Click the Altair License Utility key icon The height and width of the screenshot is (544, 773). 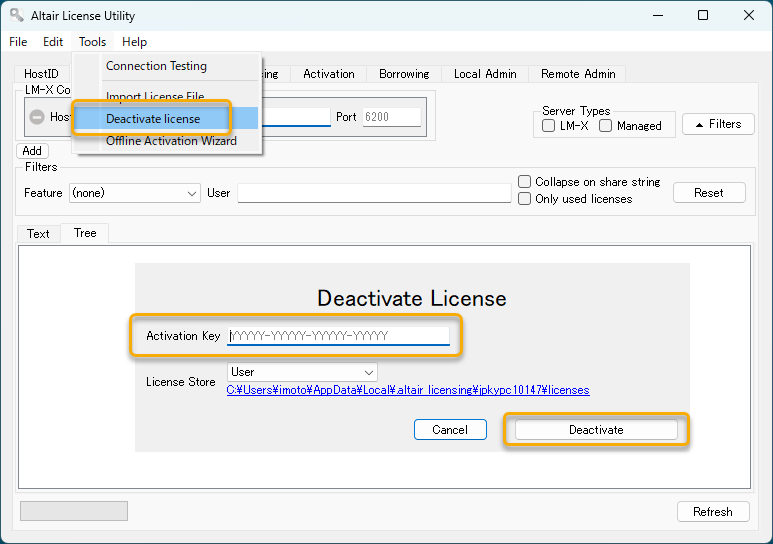(x=17, y=15)
